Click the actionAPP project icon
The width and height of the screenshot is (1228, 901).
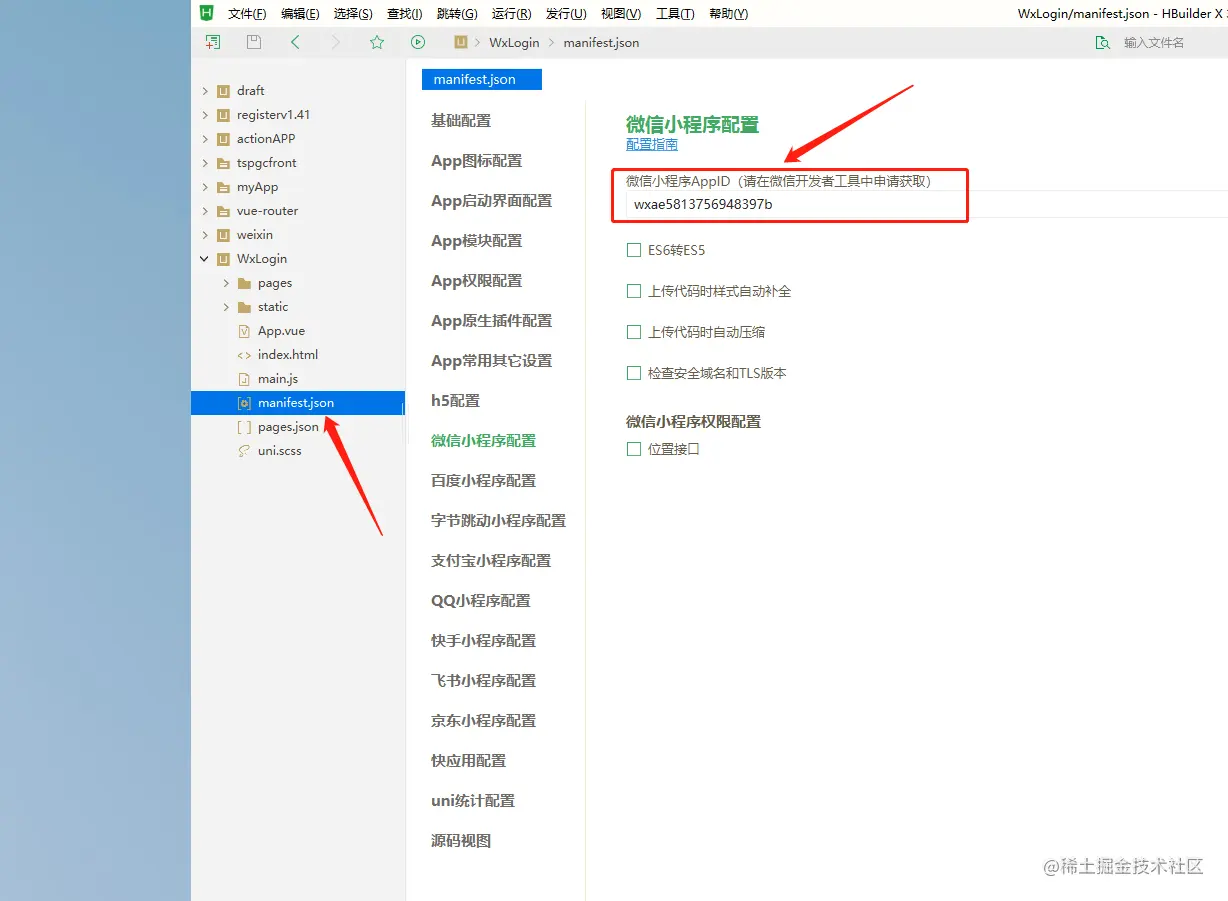coord(224,139)
